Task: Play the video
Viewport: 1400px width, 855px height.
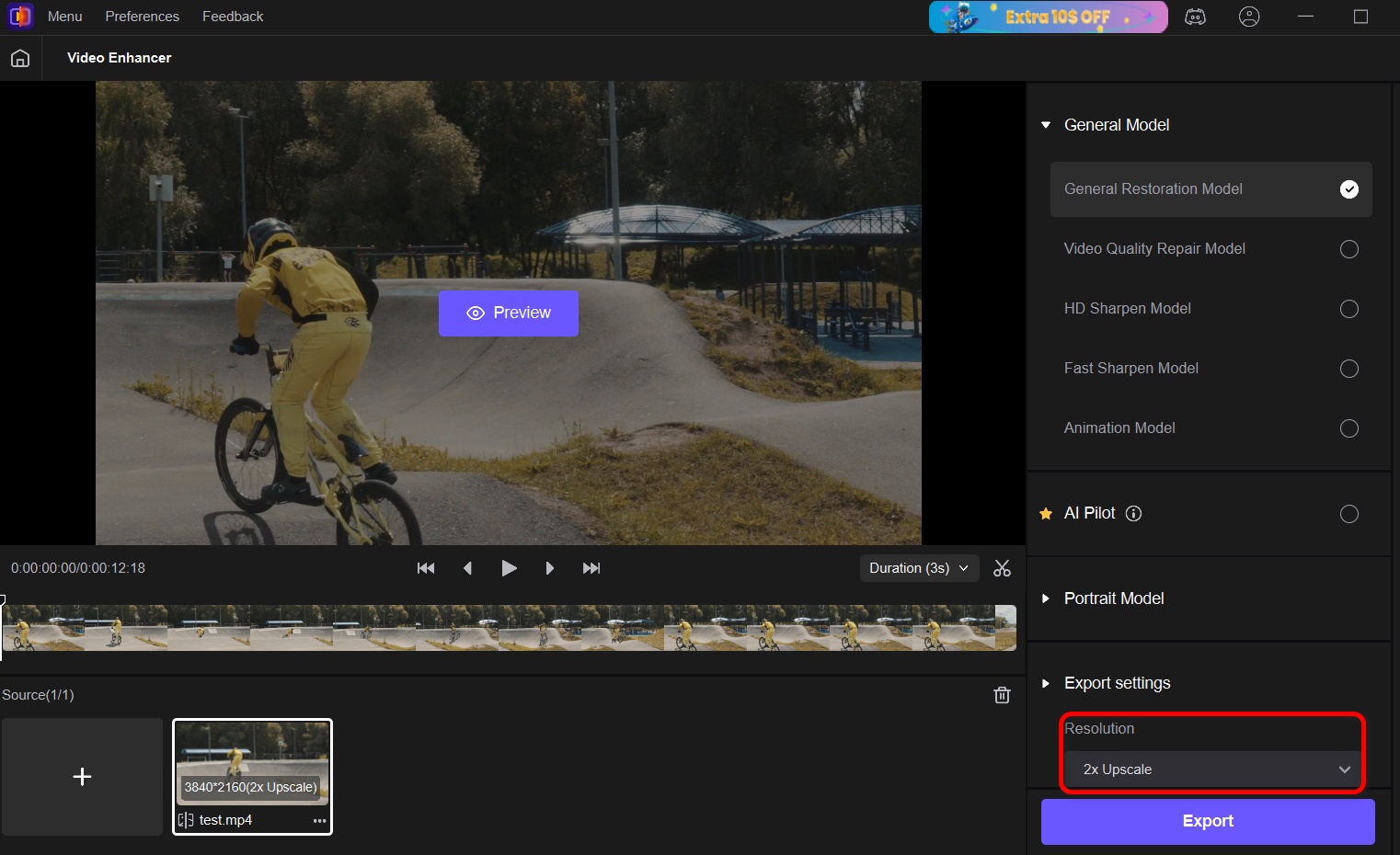Action: [x=509, y=568]
